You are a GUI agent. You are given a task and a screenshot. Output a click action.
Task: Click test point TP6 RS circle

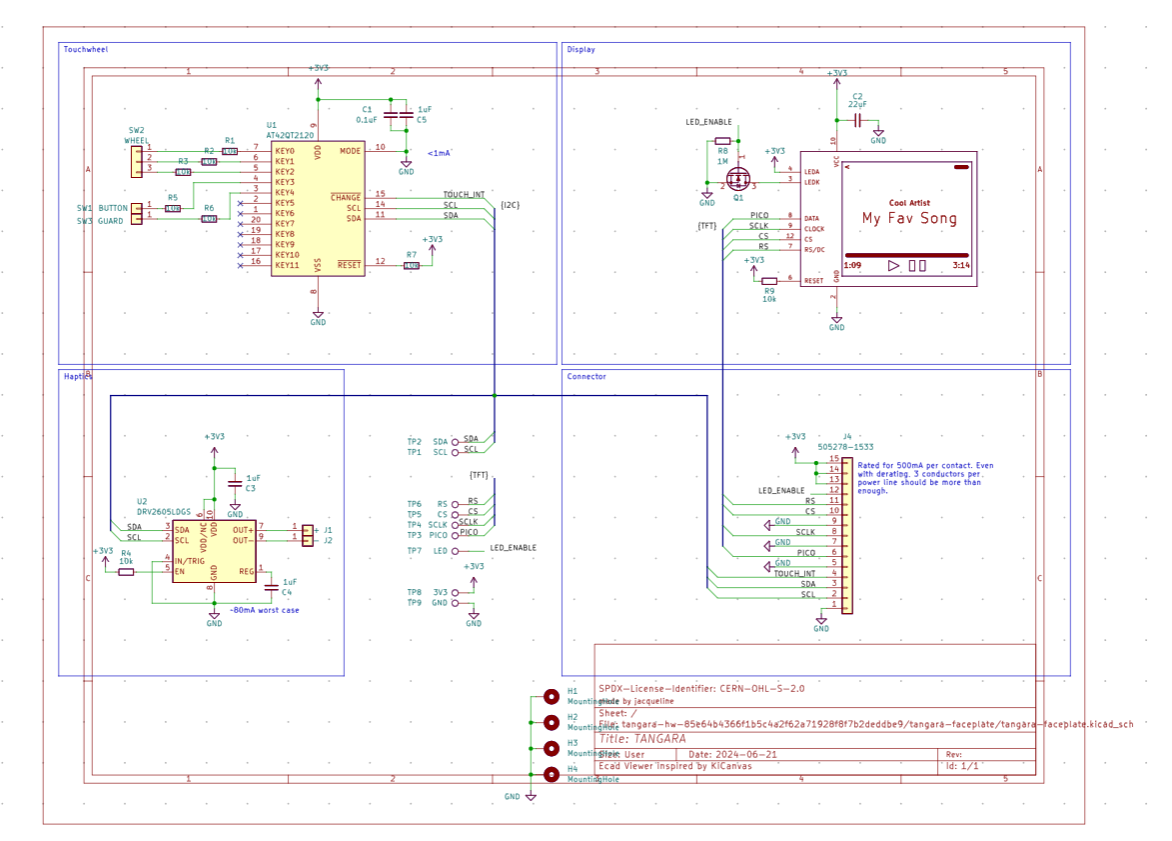pos(455,505)
